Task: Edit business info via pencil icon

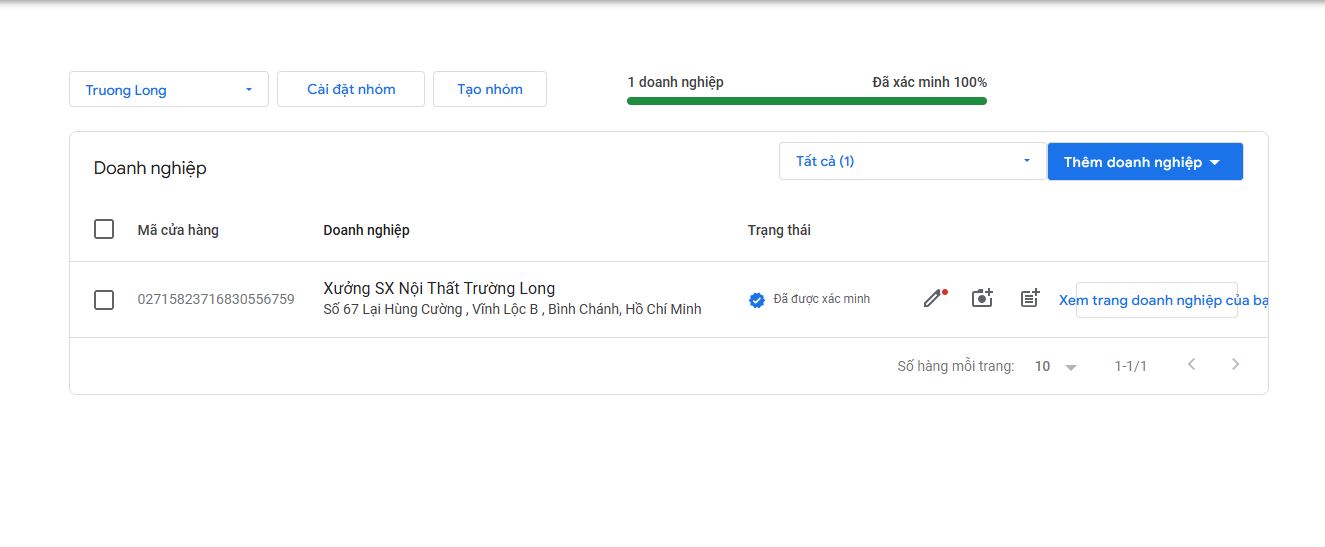Action: tap(934, 298)
